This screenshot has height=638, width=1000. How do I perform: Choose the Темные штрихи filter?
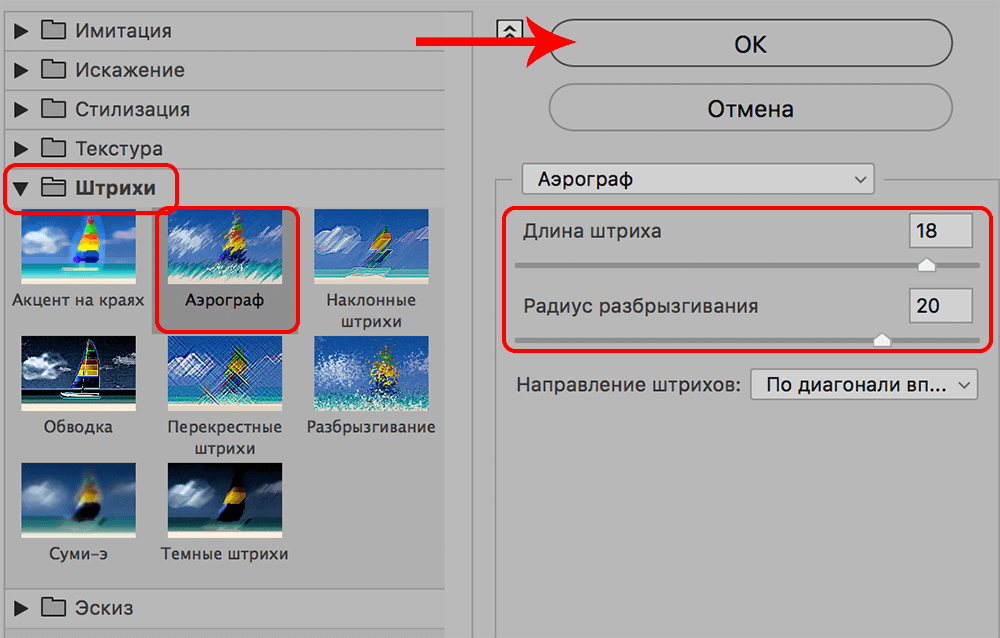pos(225,500)
